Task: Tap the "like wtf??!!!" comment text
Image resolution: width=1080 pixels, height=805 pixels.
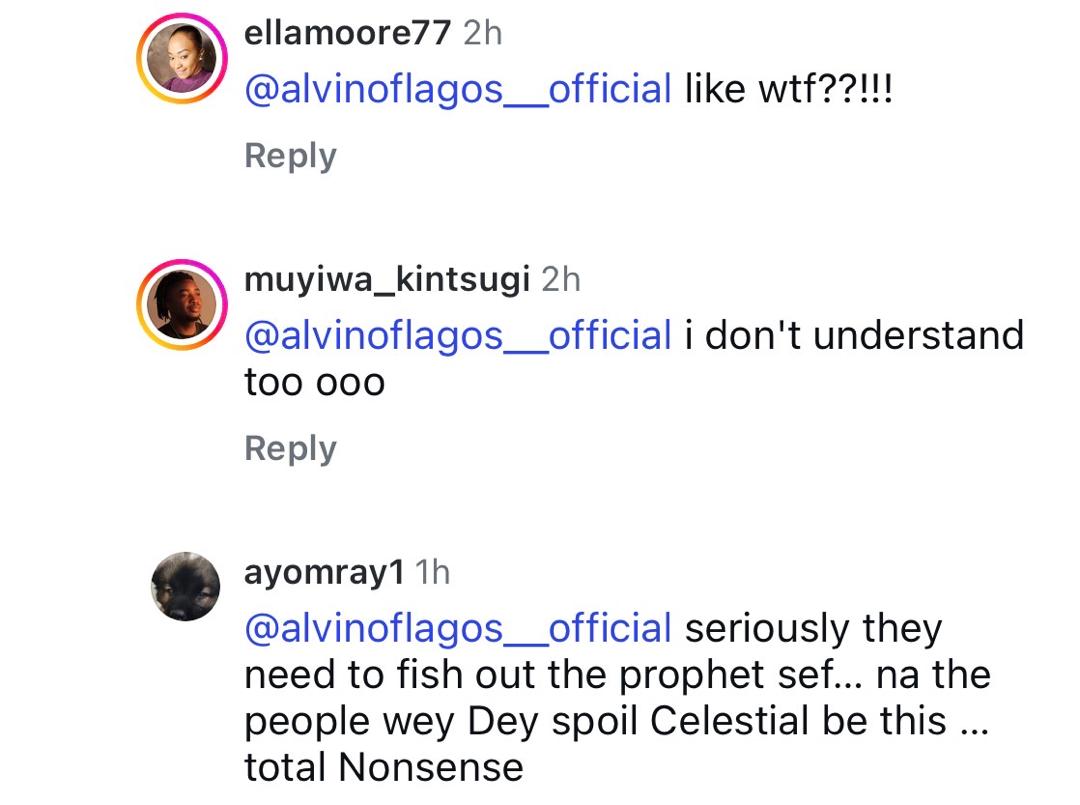Action: coord(787,90)
